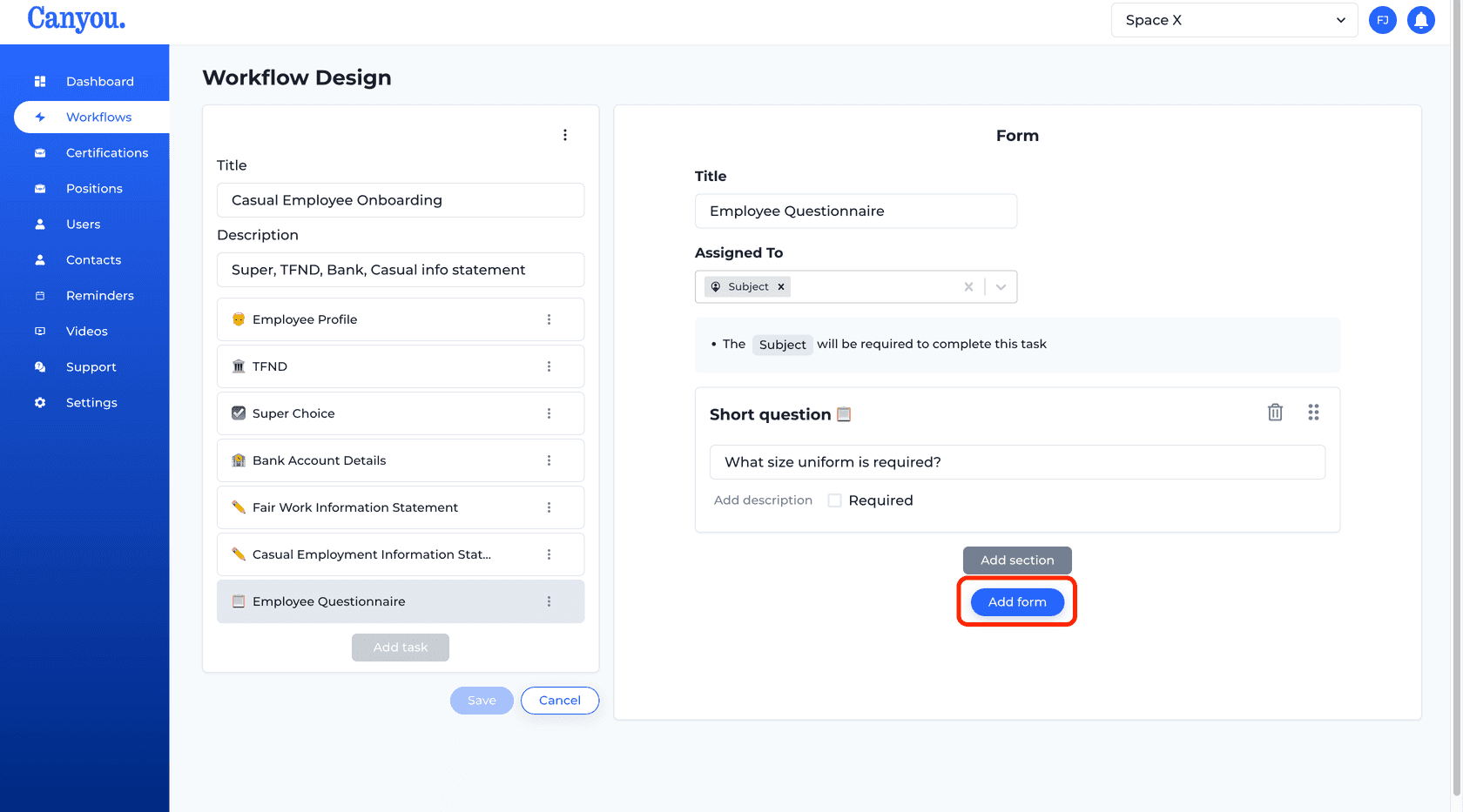Image resolution: width=1463 pixels, height=812 pixels.
Task: Delete the Short question using trash icon
Action: pyautogui.click(x=1275, y=412)
